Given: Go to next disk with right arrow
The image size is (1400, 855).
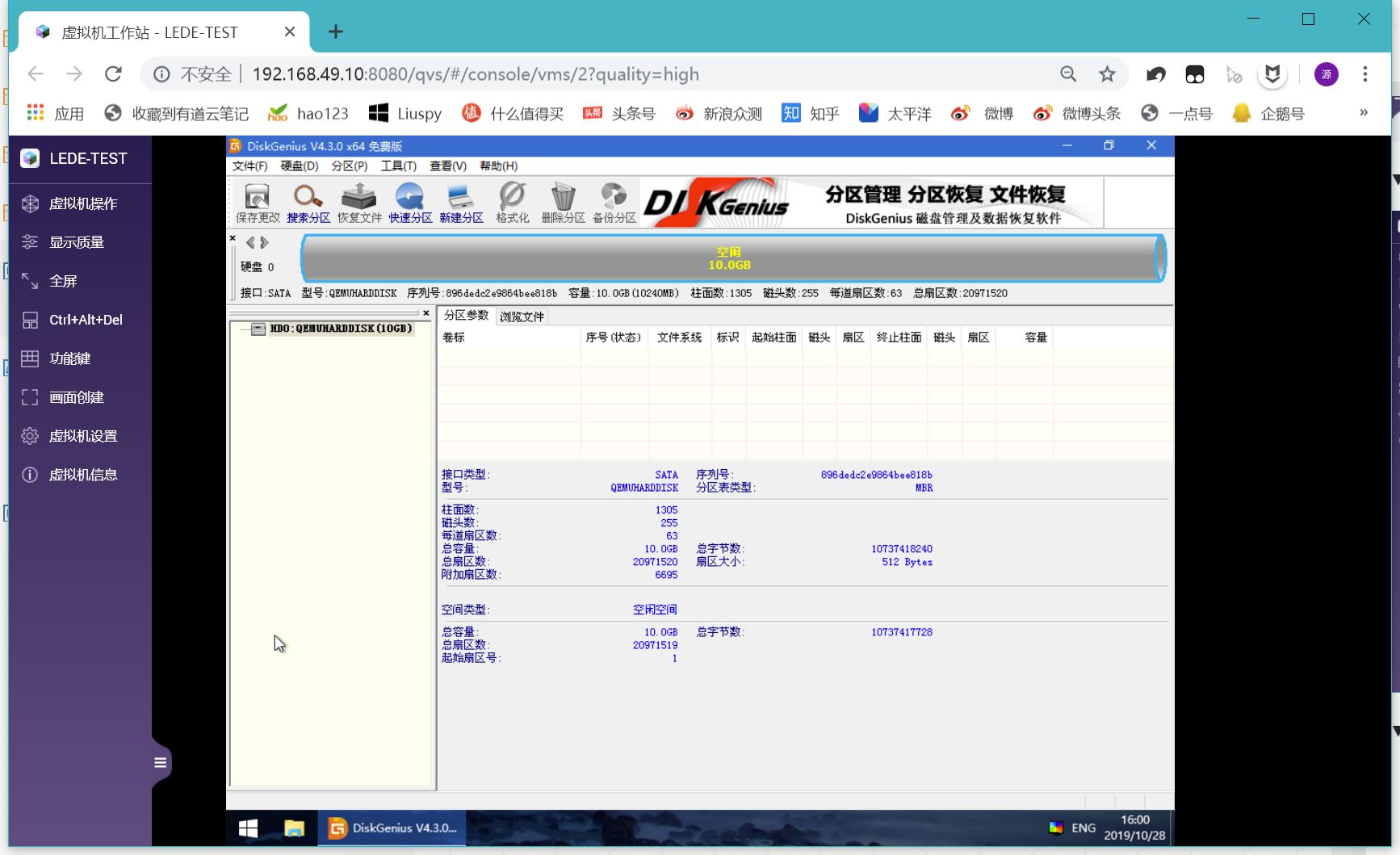Looking at the screenshot, I should (x=264, y=242).
